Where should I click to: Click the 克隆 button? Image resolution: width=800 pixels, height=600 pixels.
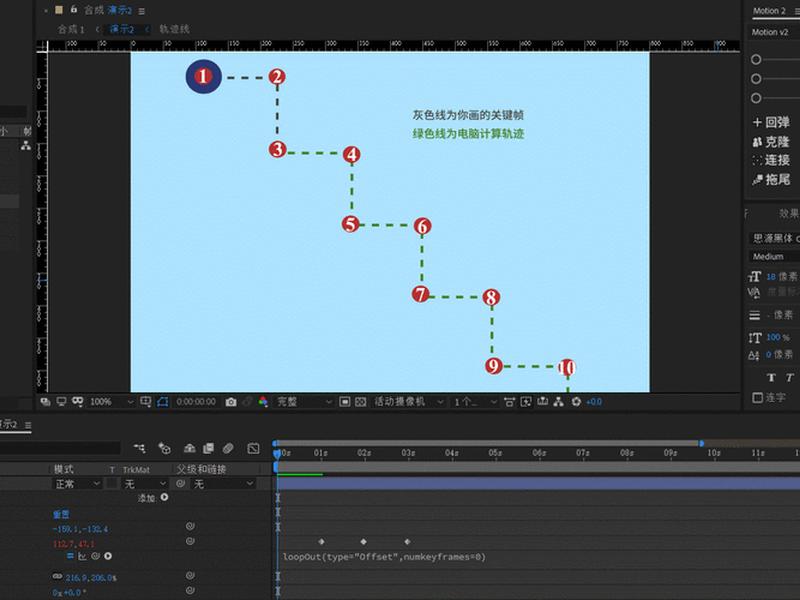coord(771,141)
